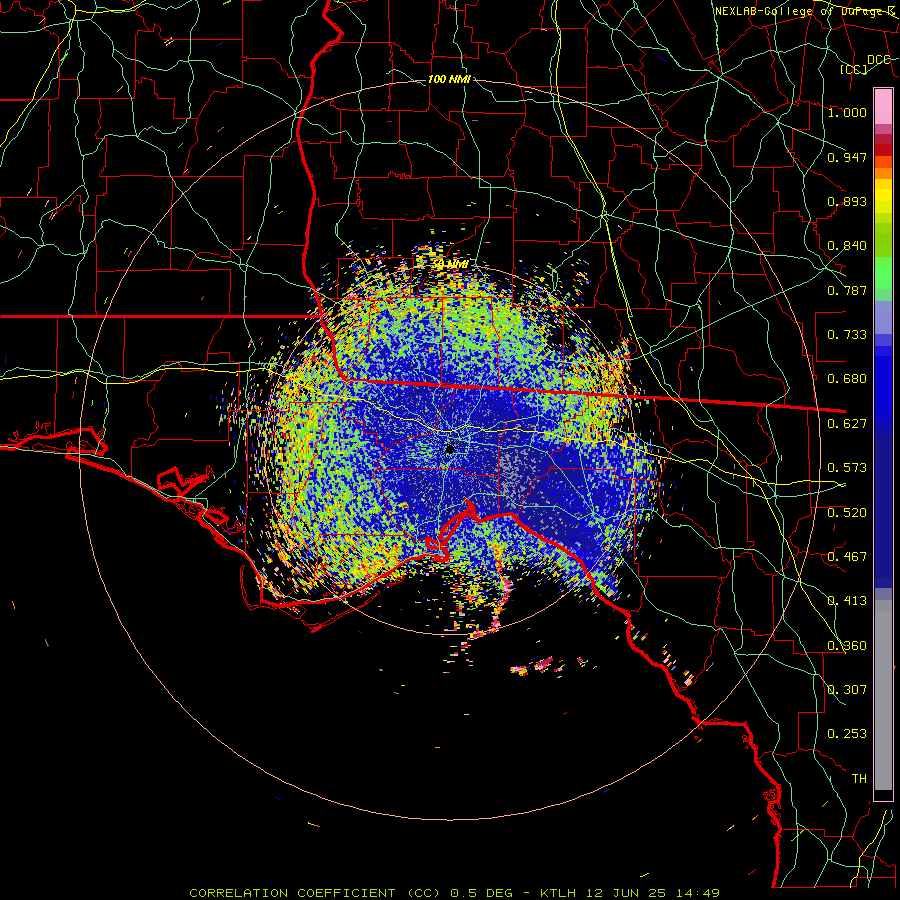Click the 0.680 legend label
Screen dimensions: 900x900
pyautogui.click(x=847, y=379)
